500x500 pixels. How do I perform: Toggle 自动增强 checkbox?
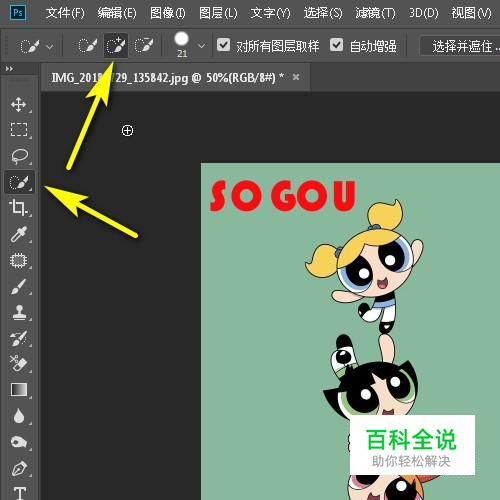pyautogui.click(x=336, y=44)
